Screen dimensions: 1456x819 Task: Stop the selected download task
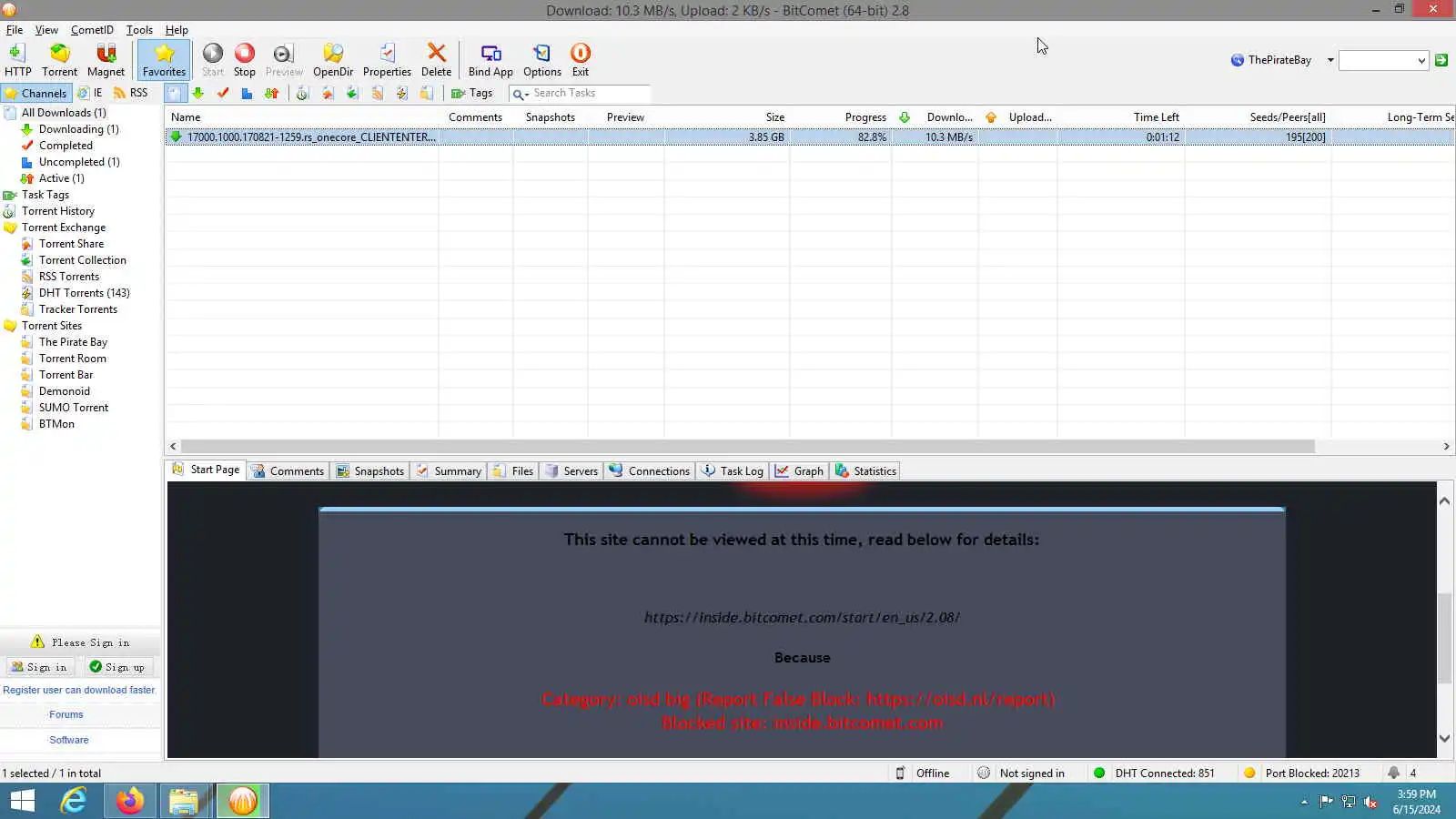tap(245, 60)
